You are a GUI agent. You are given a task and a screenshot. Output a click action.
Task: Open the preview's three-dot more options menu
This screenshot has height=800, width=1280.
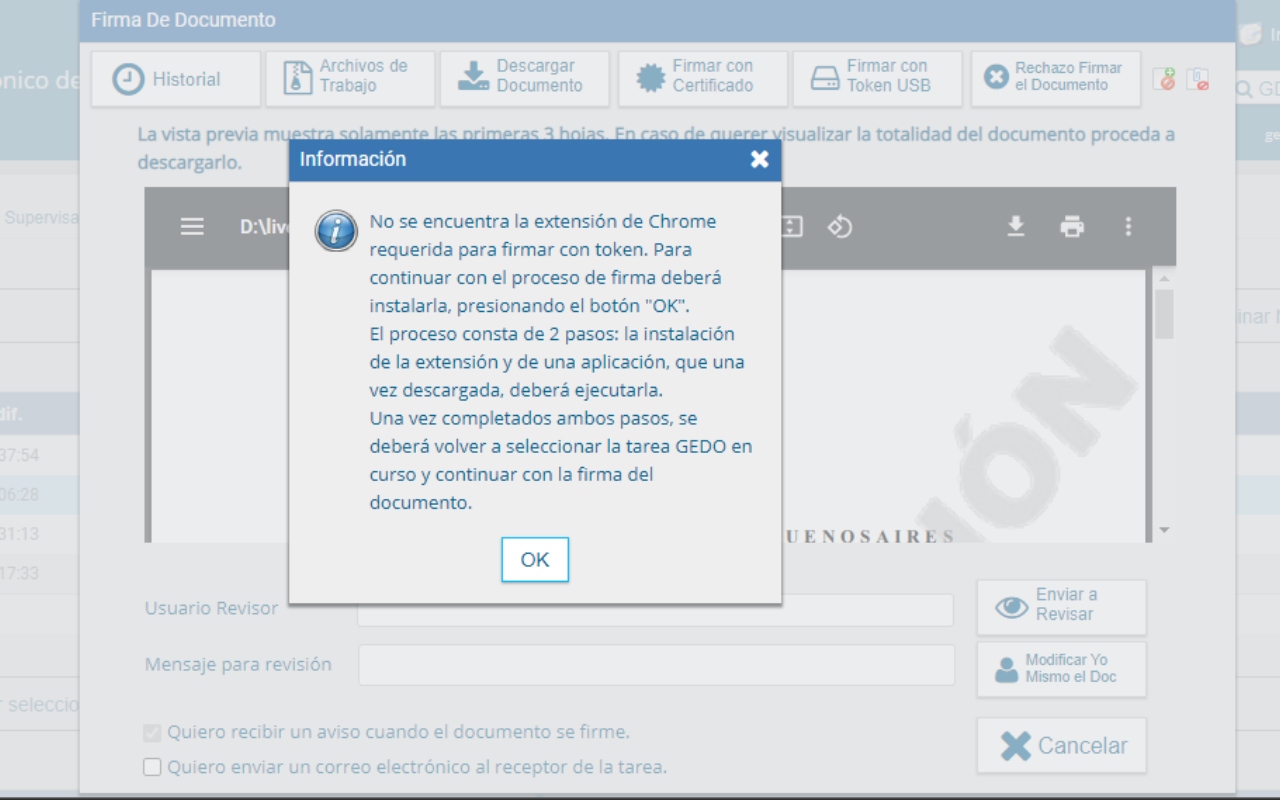click(x=1128, y=227)
